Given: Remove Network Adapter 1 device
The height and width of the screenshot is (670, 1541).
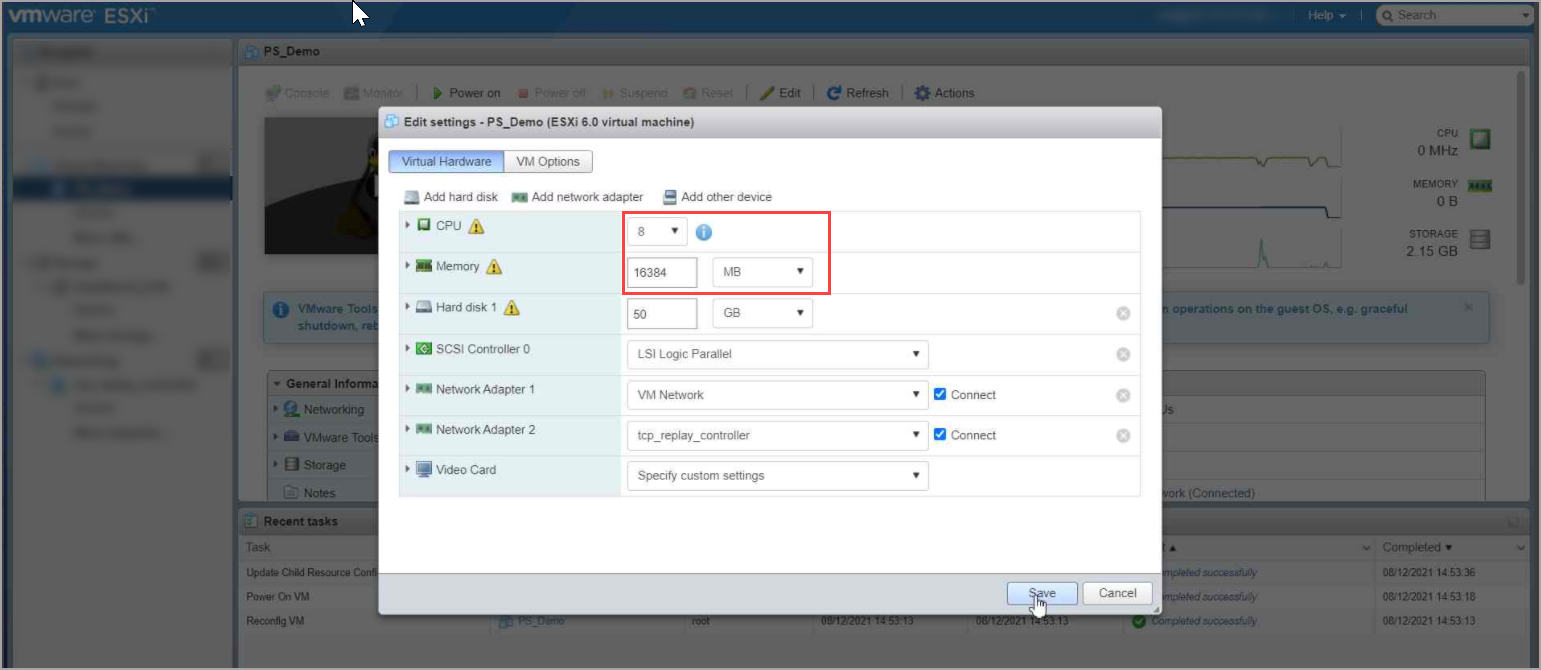Looking at the screenshot, I should coord(1123,395).
